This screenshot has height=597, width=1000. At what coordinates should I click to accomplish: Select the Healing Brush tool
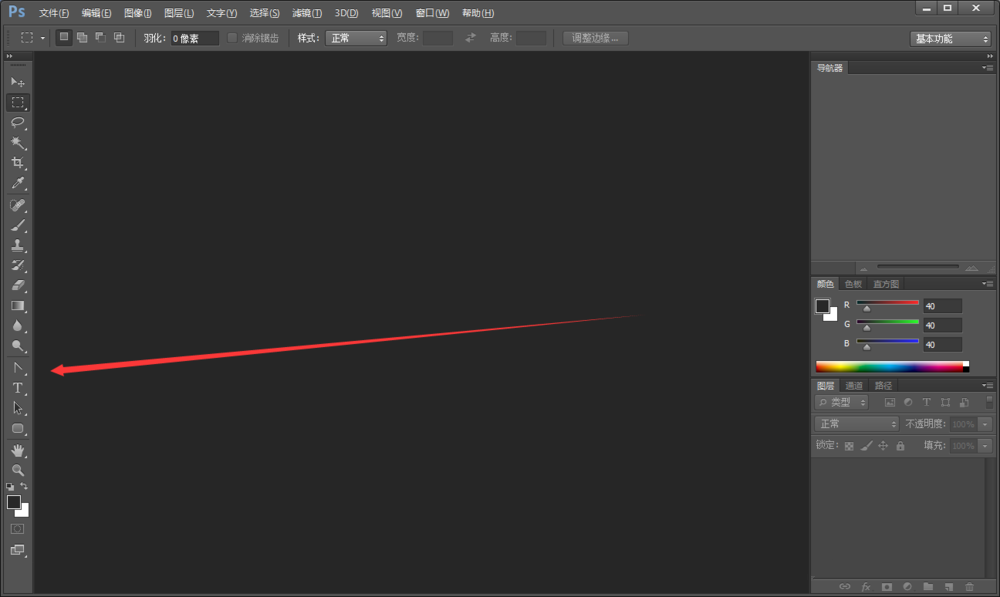pos(18,205)
